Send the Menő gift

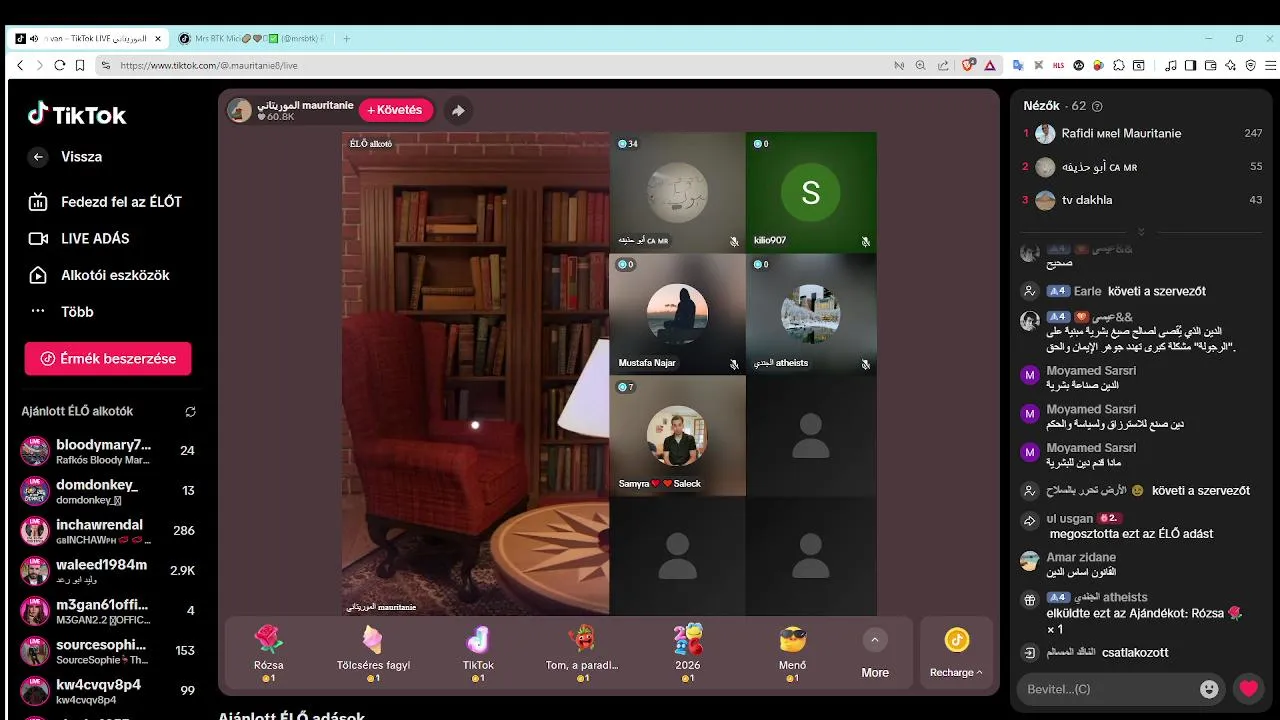click(x=792, y=652)
